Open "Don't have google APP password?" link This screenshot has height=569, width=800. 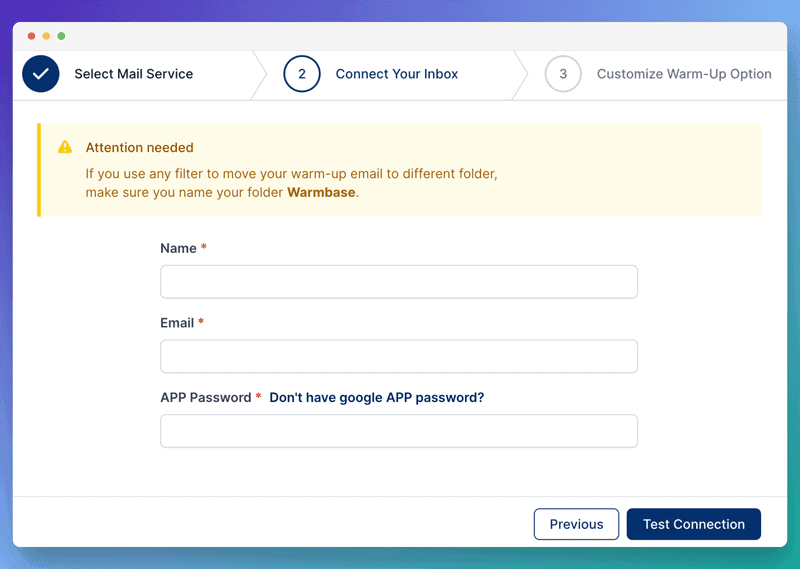tap(377, 398)
